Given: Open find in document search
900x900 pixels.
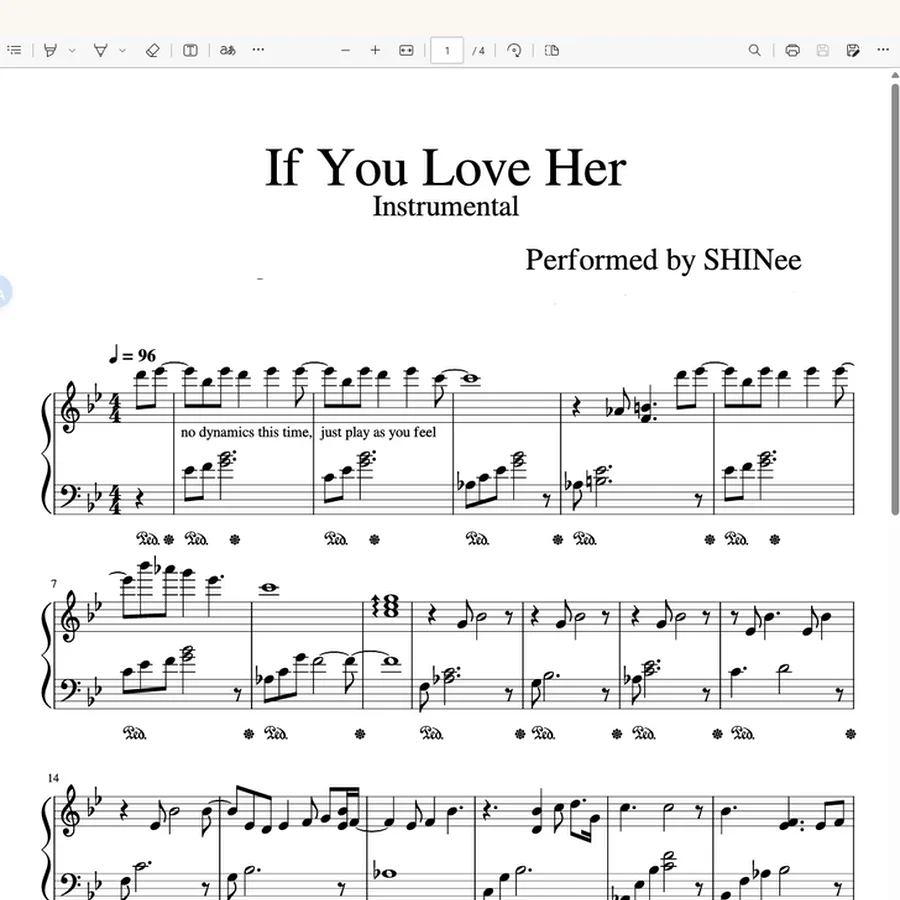Looking at the screenshot, I should 755,51.
